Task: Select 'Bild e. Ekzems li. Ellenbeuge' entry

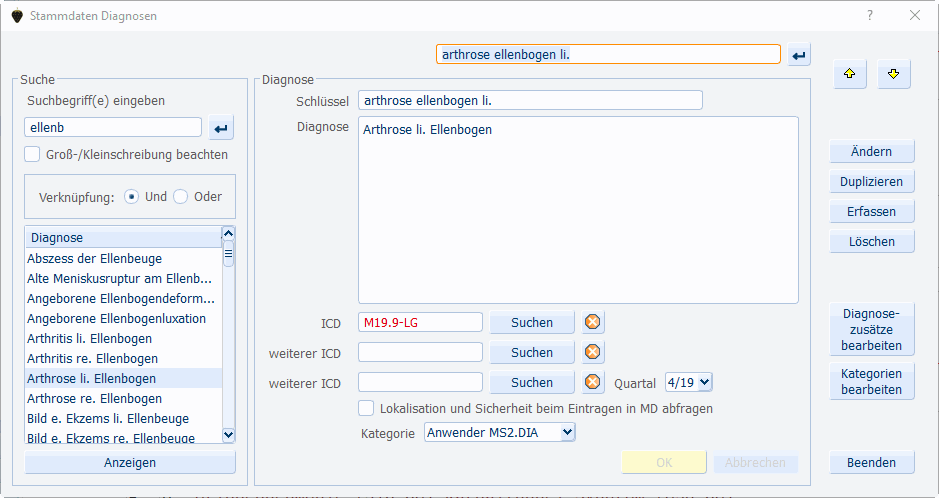Action: pyautogui.click(x=123, y=418)
